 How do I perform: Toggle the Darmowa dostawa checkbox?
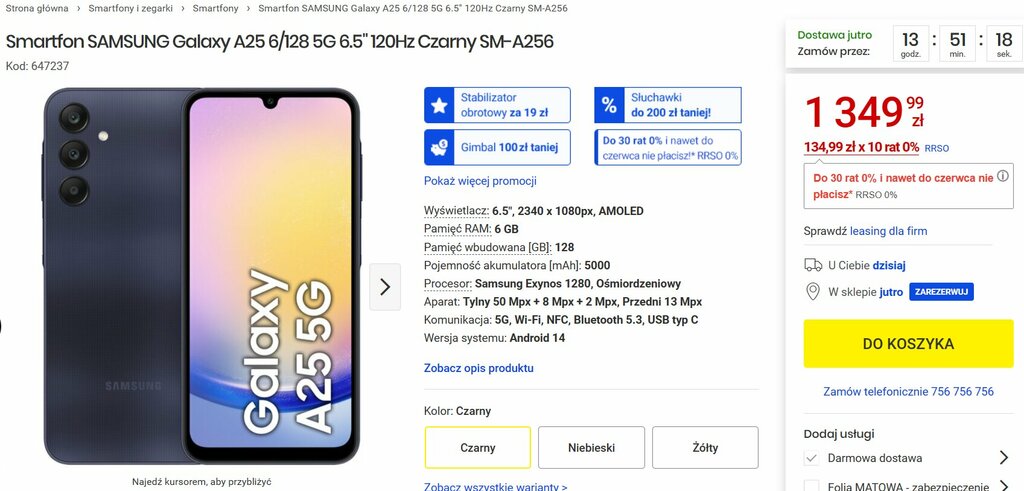[x=811, y=458]
